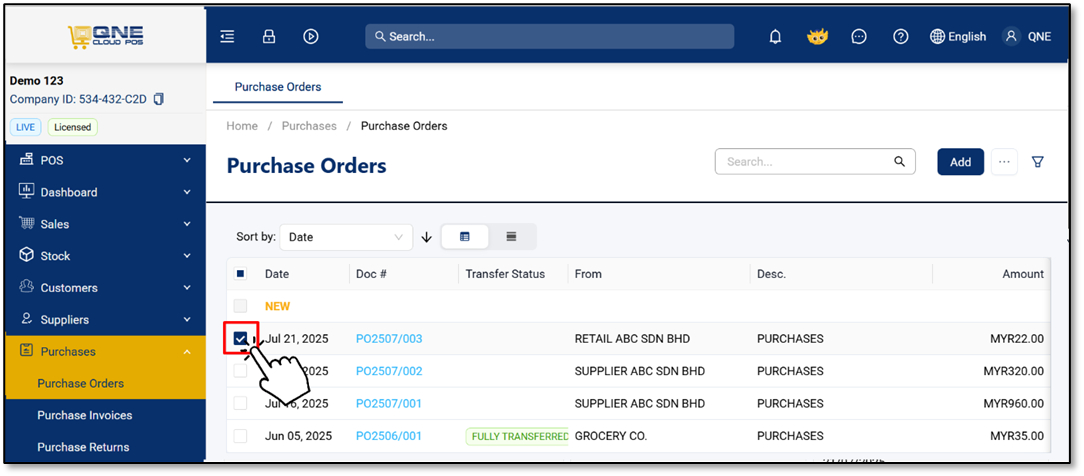The width and height of the screenshot is (1084, 476).
Task: Expand the Sales menu chevron
Action: click(x=187, y=224)
